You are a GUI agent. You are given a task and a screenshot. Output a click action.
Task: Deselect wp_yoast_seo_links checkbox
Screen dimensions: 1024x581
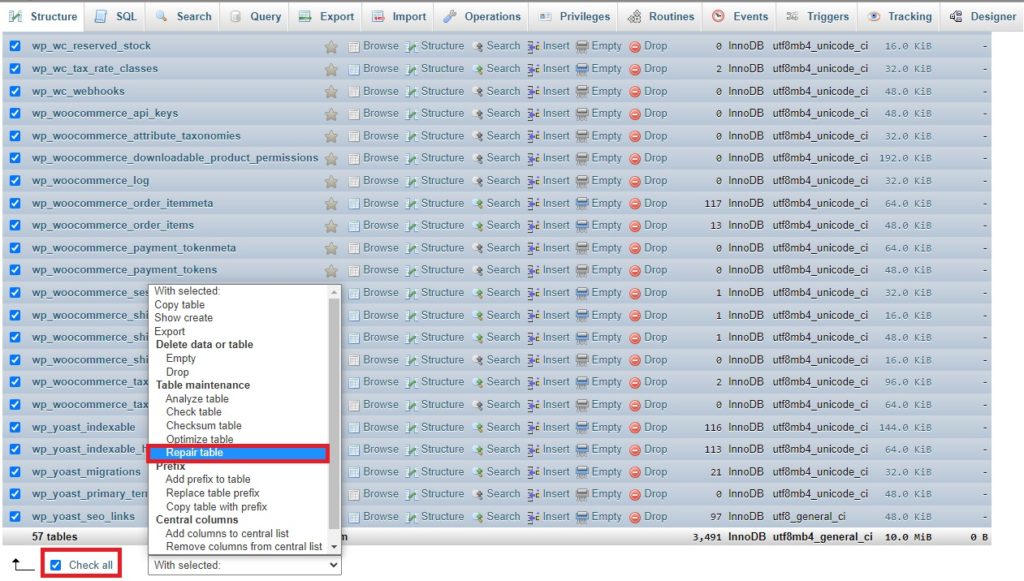[x=15, y=516]
